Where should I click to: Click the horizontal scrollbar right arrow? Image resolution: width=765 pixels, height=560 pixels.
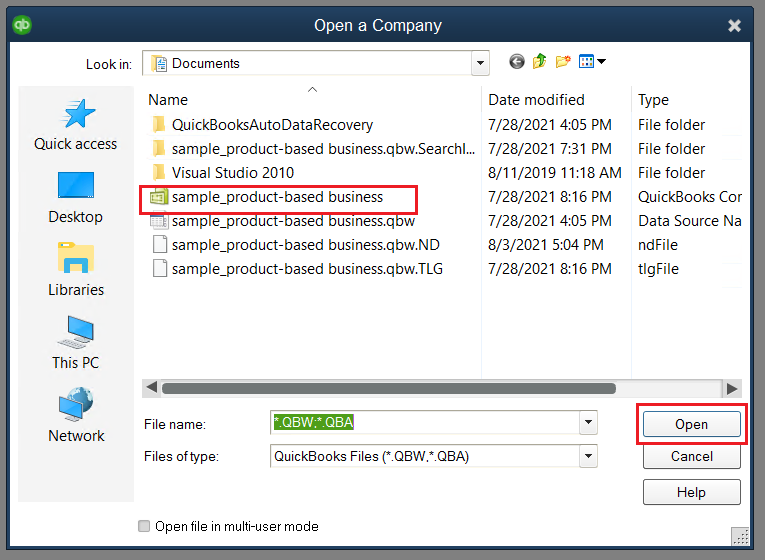(734, 387)
